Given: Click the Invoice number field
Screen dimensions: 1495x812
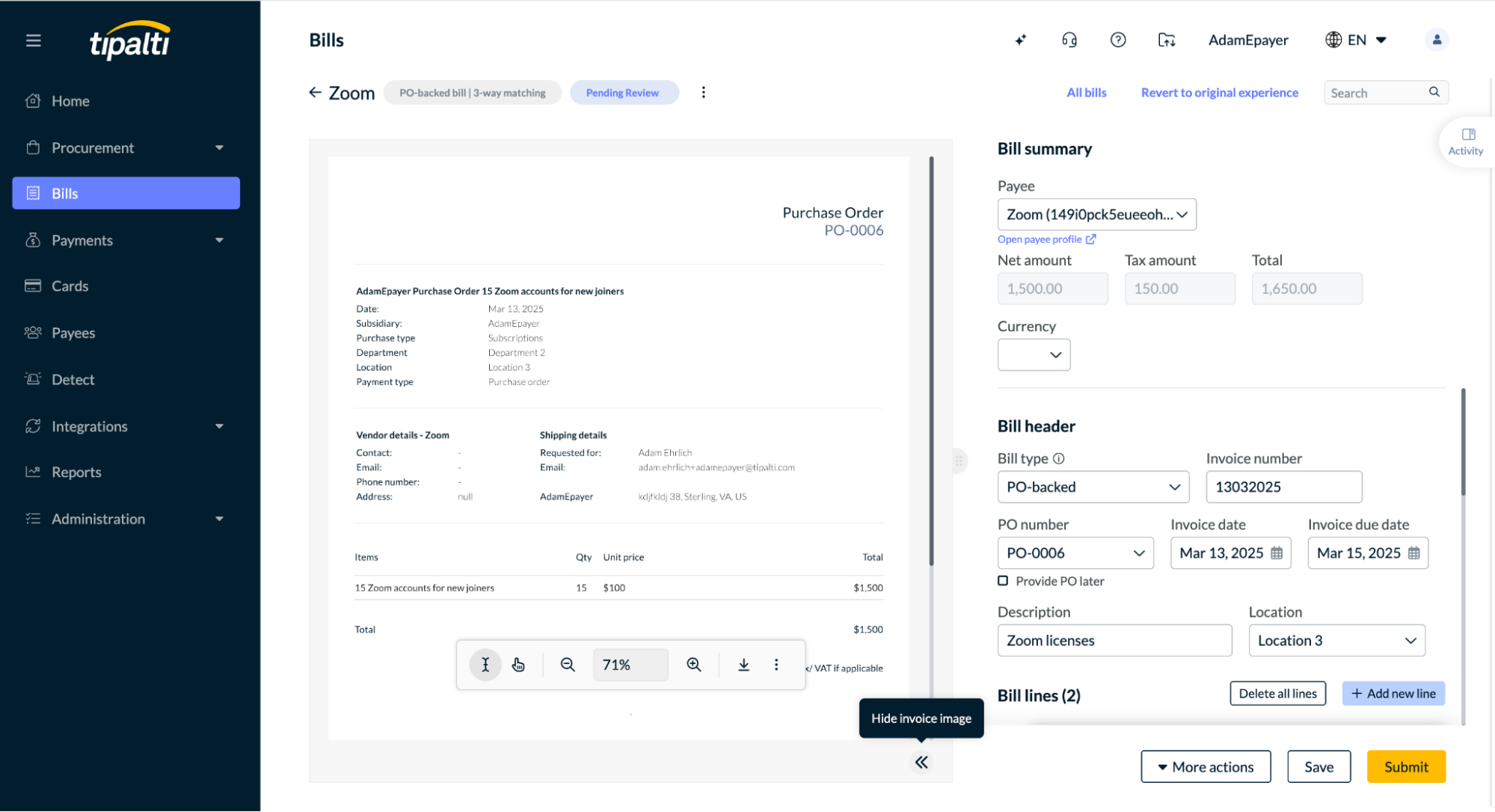Looking at the screenshot, I should click(x=1283, y=487).
